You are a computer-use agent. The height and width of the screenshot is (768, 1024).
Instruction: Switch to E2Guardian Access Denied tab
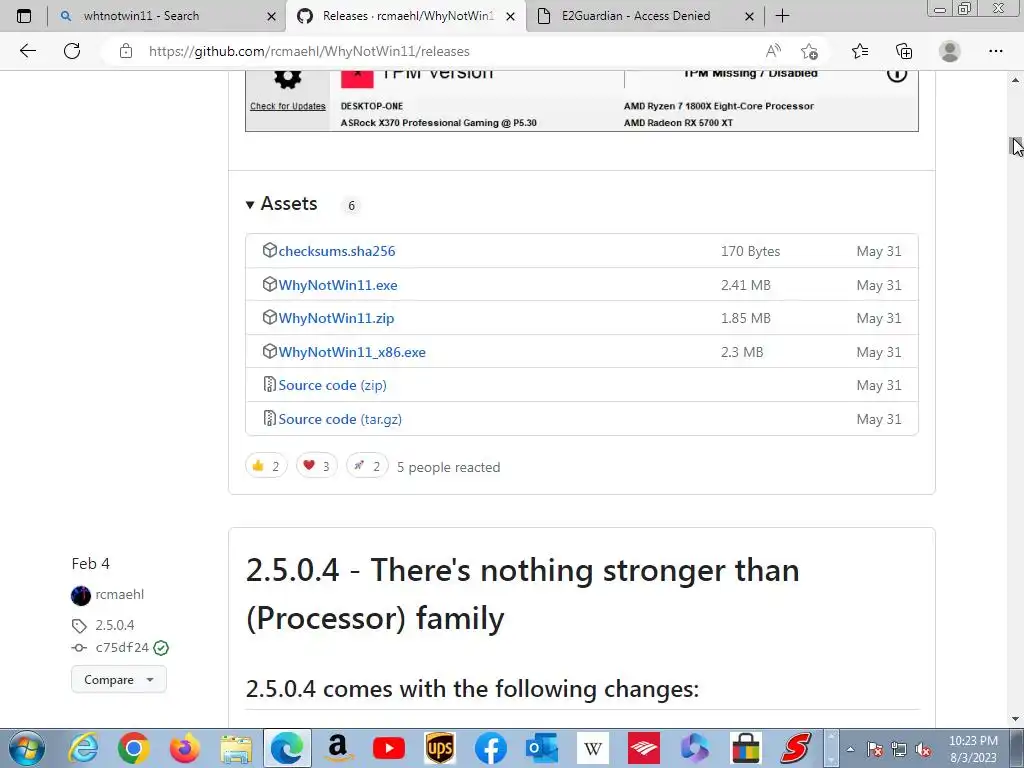[x=643, y=16]
